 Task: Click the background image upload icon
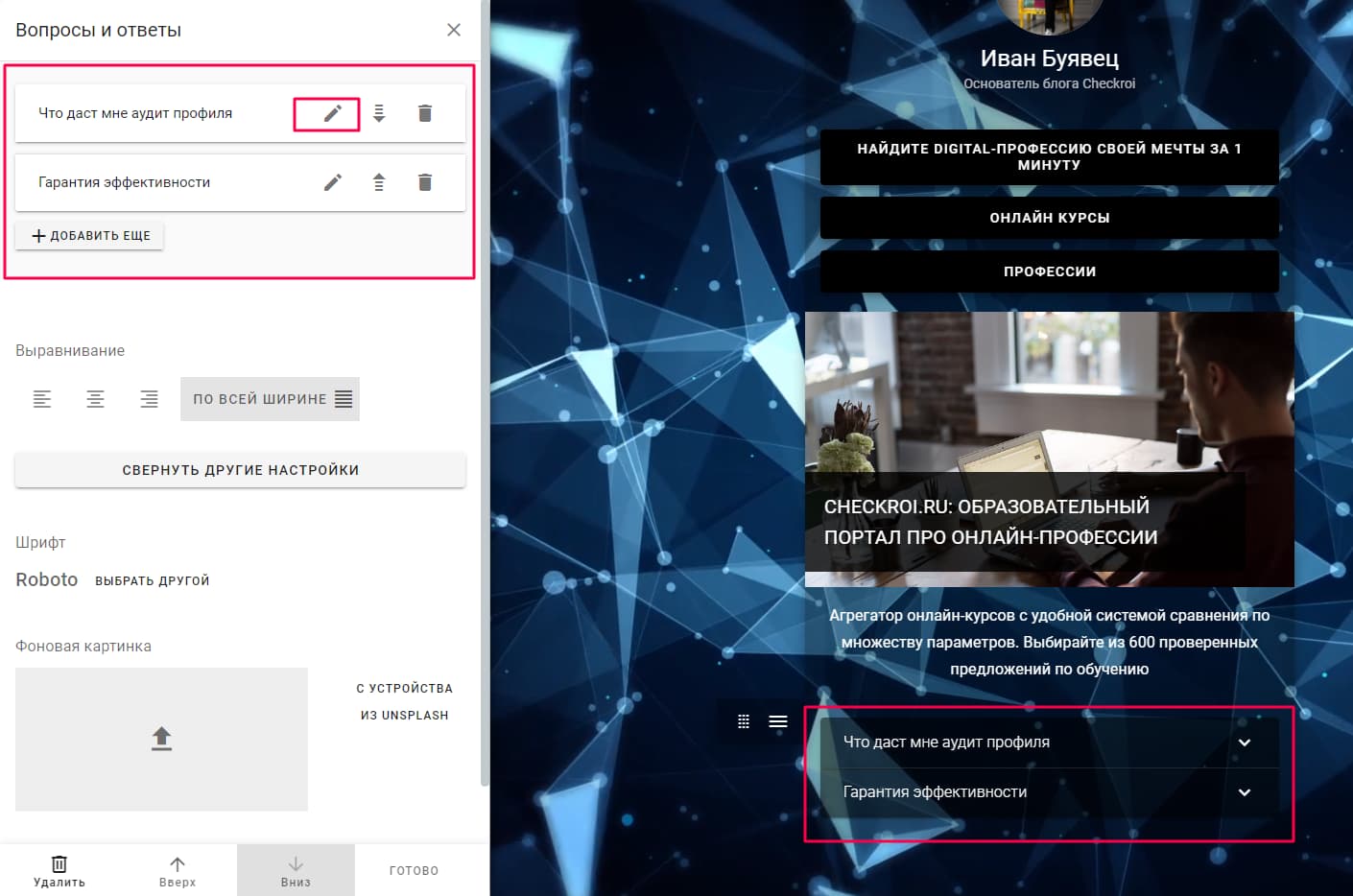[x=161, y=739]
